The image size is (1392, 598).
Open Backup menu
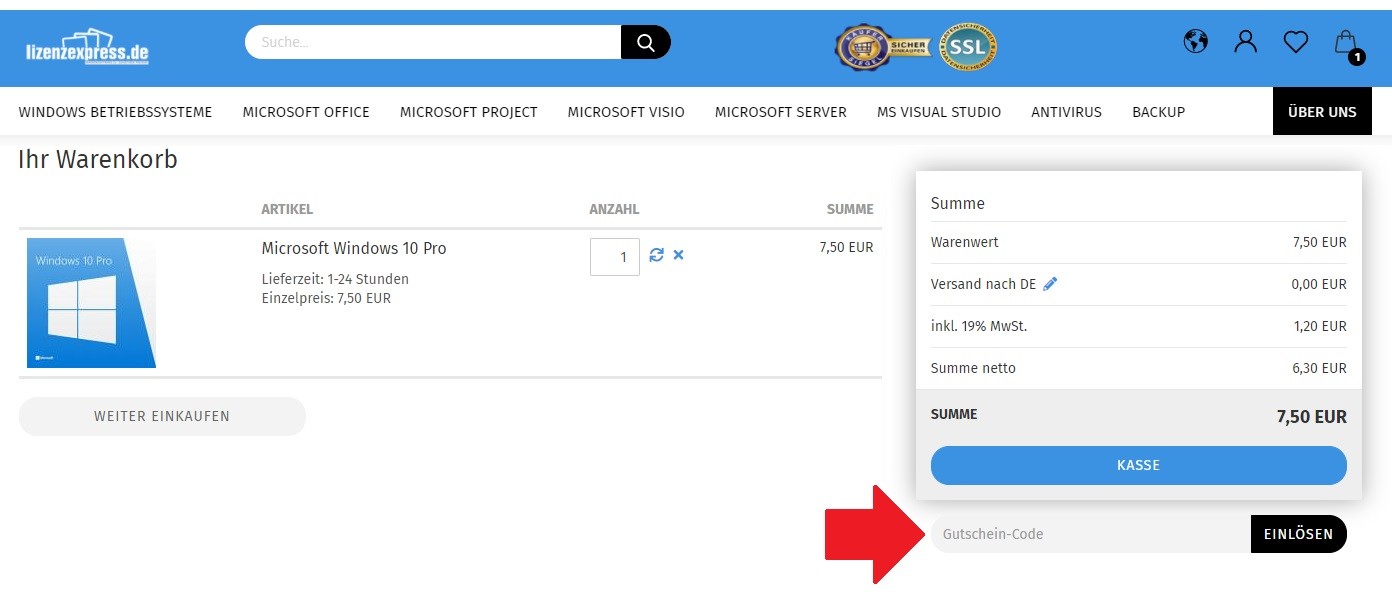point(1158,112)
